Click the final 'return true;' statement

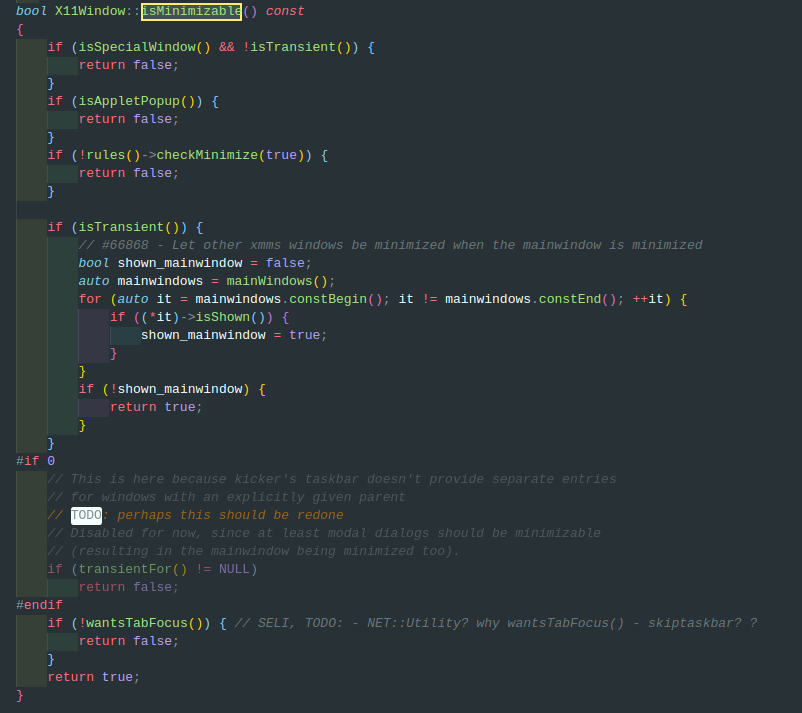[x=94, y=677]
